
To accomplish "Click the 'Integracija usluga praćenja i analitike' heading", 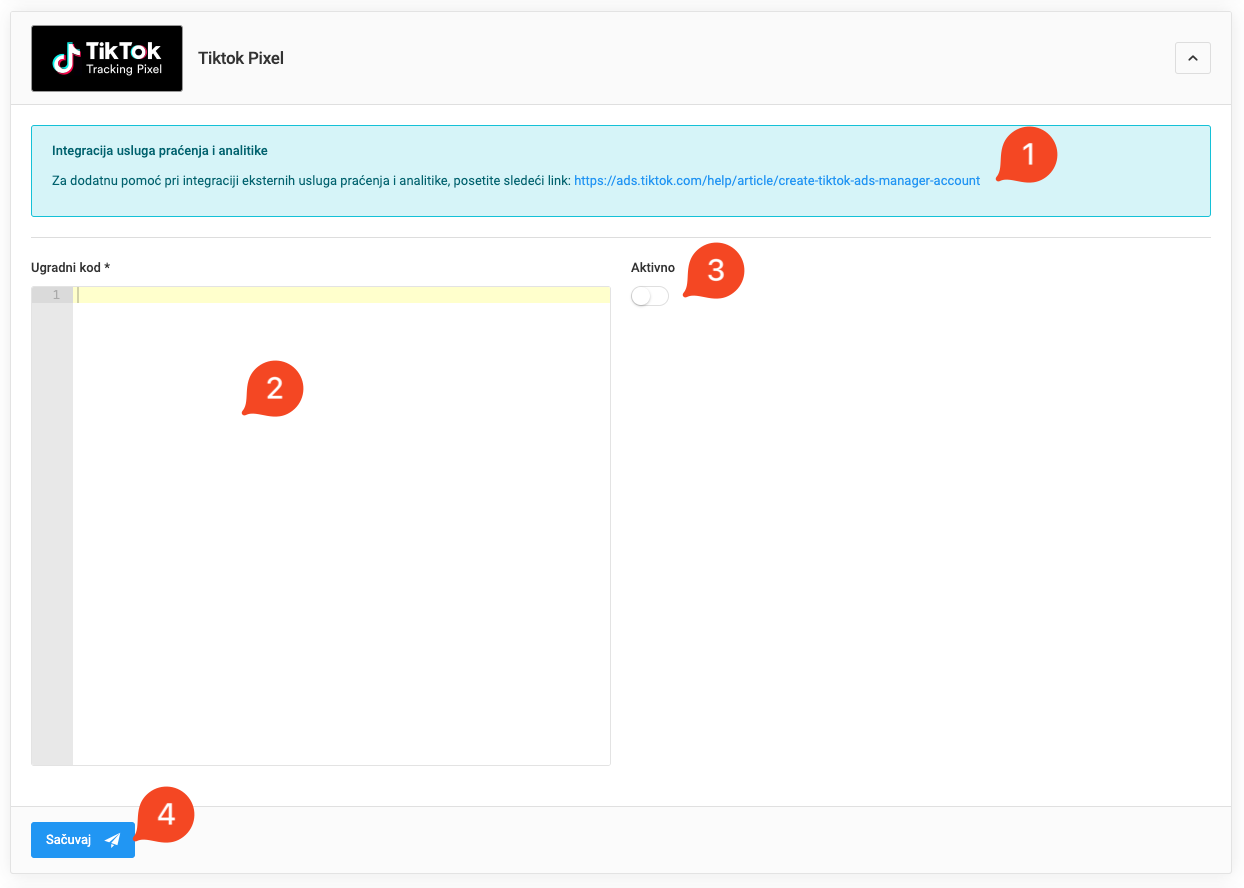I will [160, 150].
